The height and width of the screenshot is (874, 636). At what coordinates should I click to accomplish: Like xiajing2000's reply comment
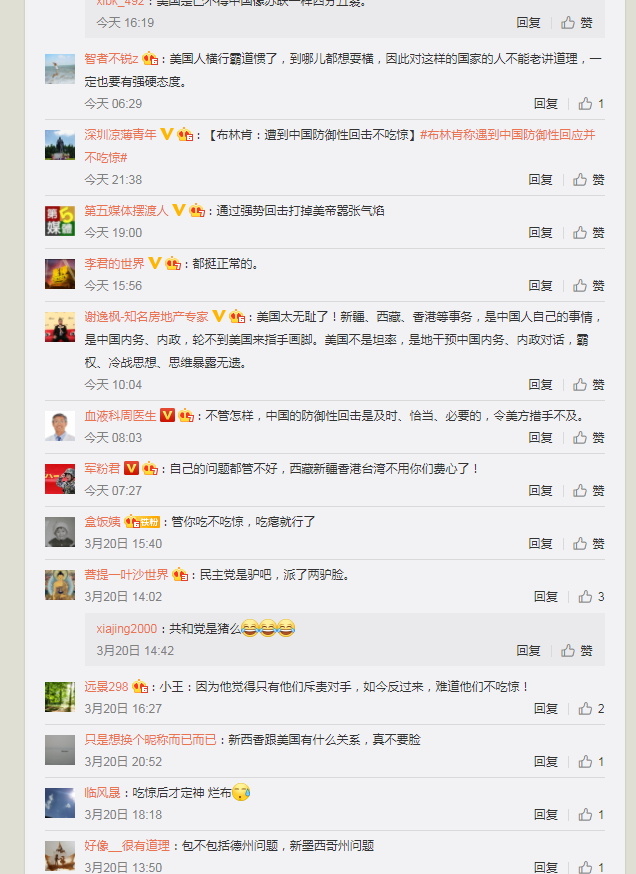click(x=577, y=650)
